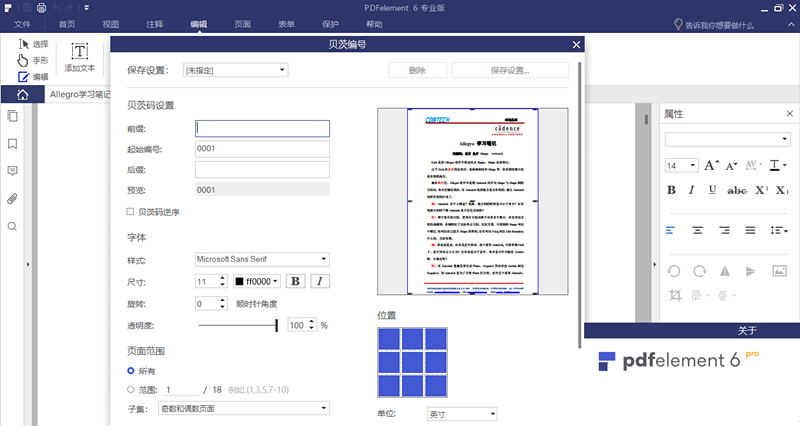Switch to the 注释 tab
800x426 pixels.
point(155,24)
